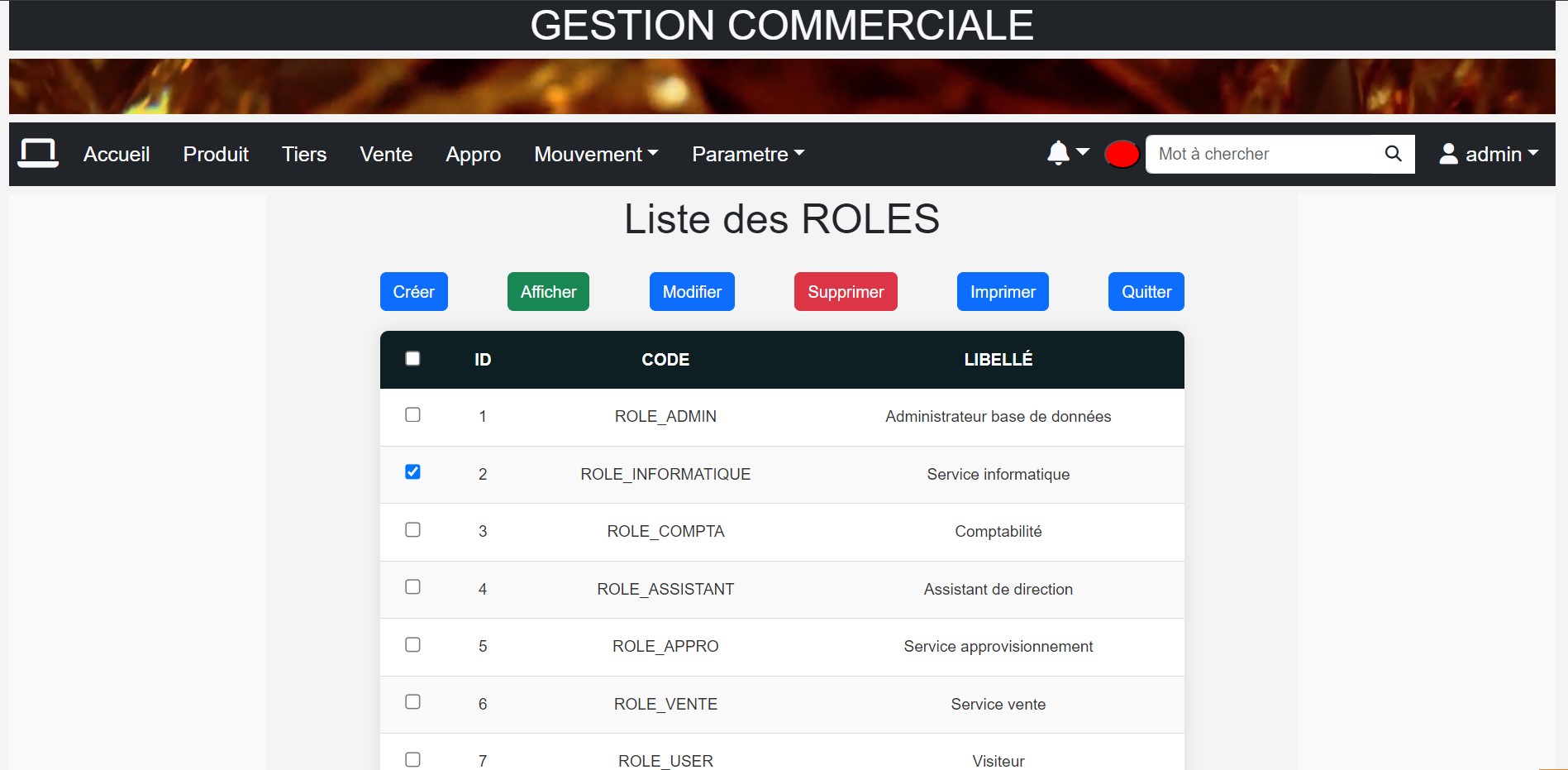Screen dimensions: 1568x770
Task: Check the ROLE_ADMIN row checkbox
Action: [412, 414]
